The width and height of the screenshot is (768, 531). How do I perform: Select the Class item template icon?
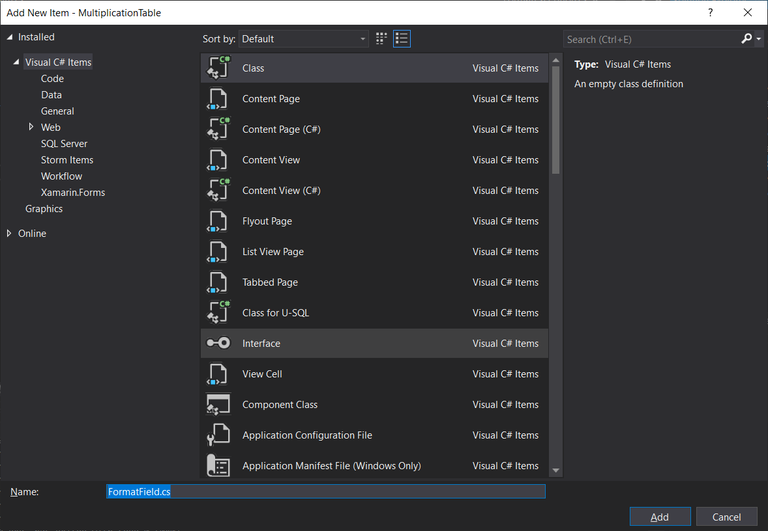[x=218, y=68]
